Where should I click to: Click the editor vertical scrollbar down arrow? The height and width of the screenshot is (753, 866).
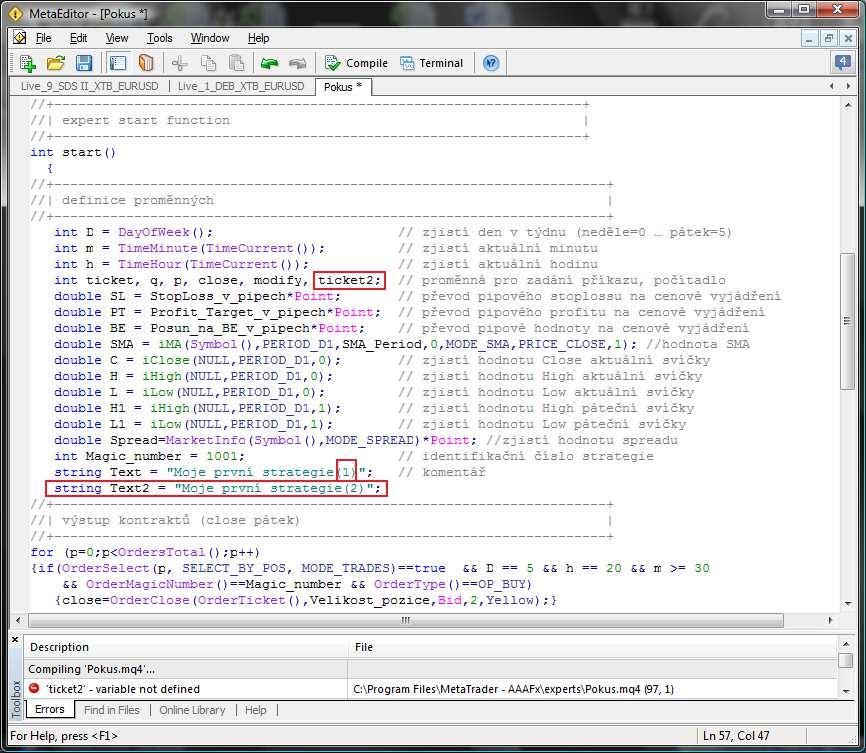(x=848, y=604)
